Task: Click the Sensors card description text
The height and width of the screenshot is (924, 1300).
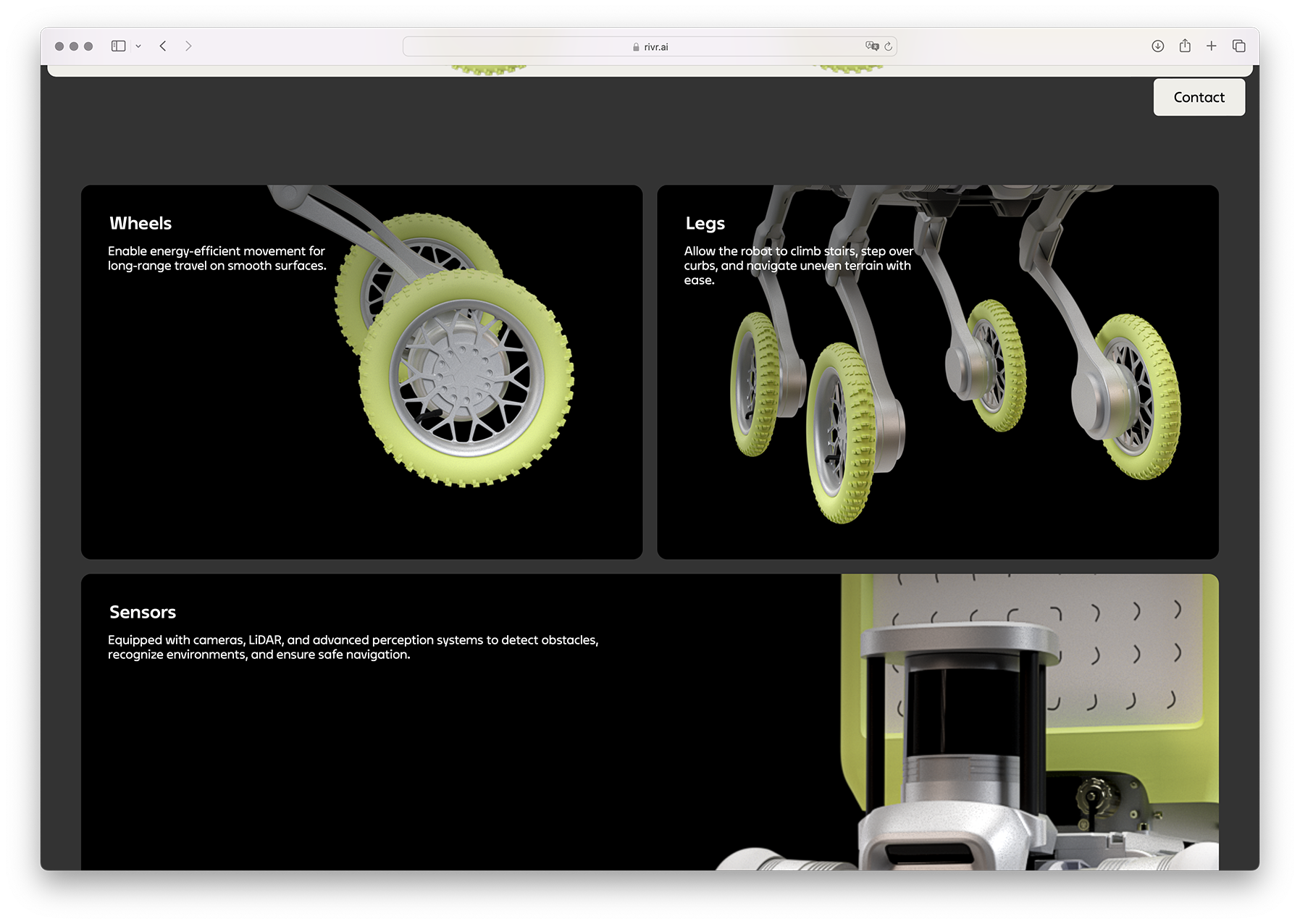Action: click(x=353, y=647)
